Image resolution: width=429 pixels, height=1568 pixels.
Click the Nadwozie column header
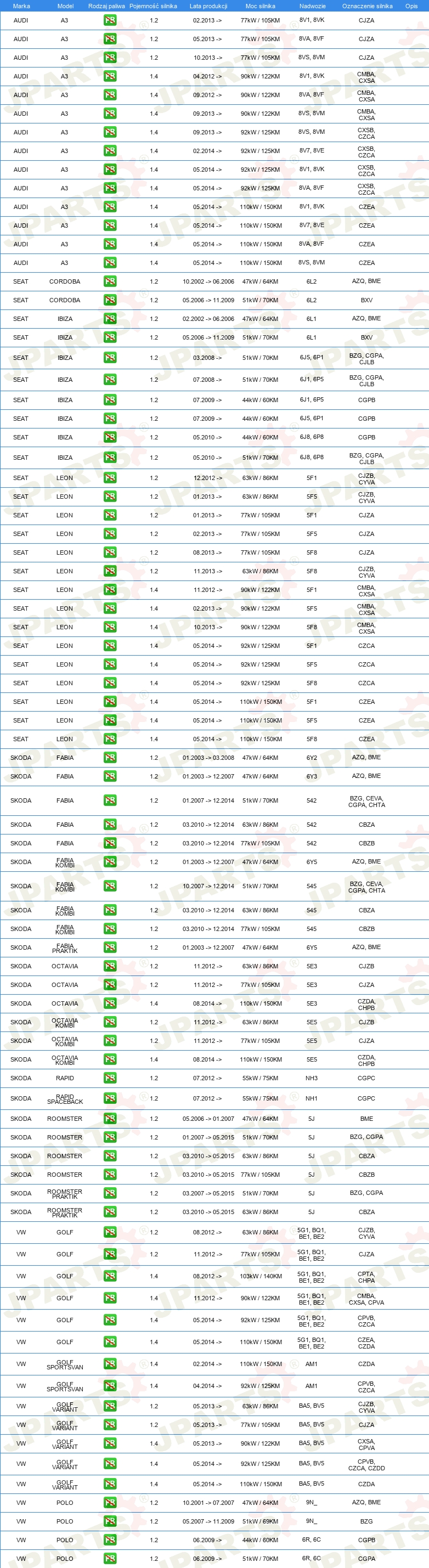(x=312, y=6)
